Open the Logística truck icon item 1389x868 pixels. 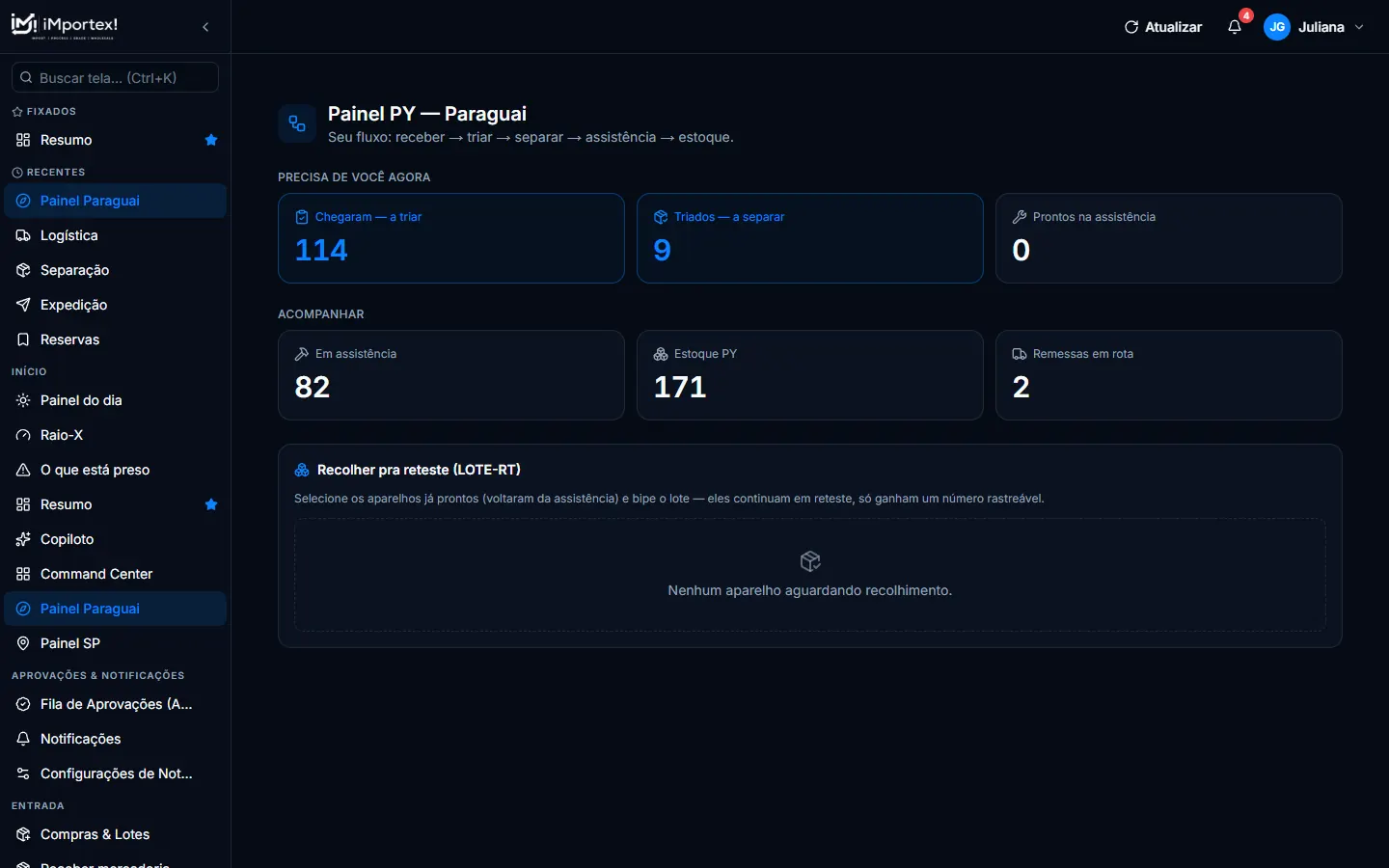(x=23, y=235)
